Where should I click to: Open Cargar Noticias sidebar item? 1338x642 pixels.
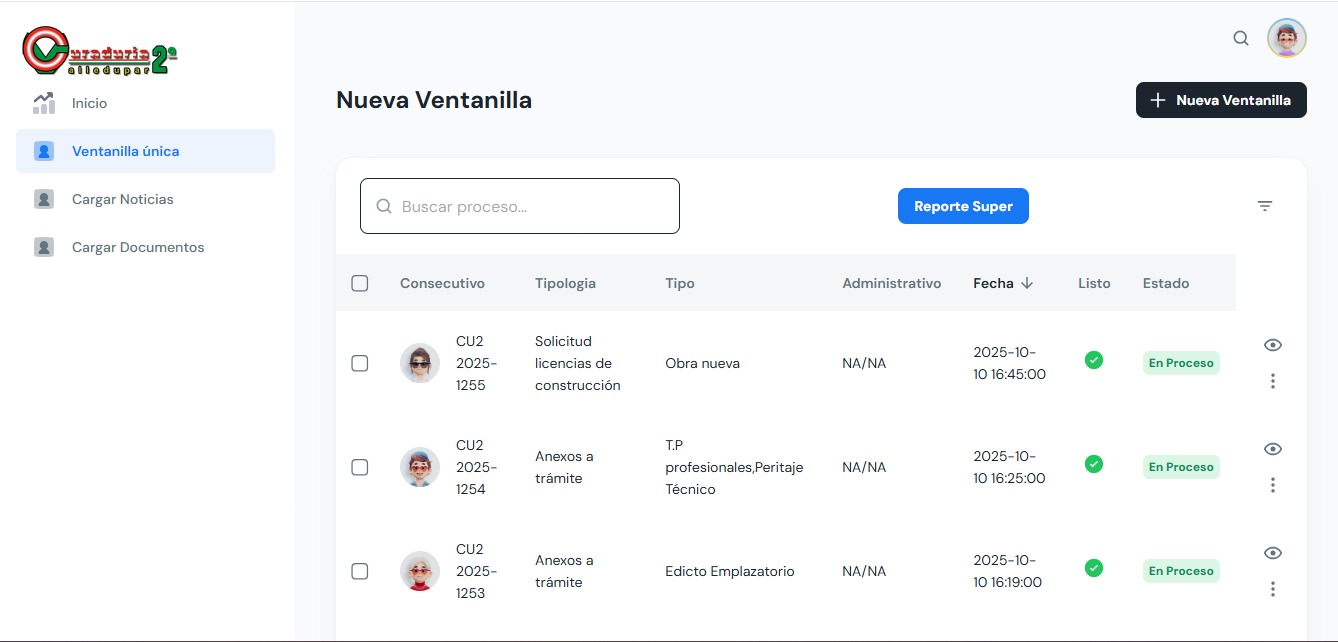point(122,199)
